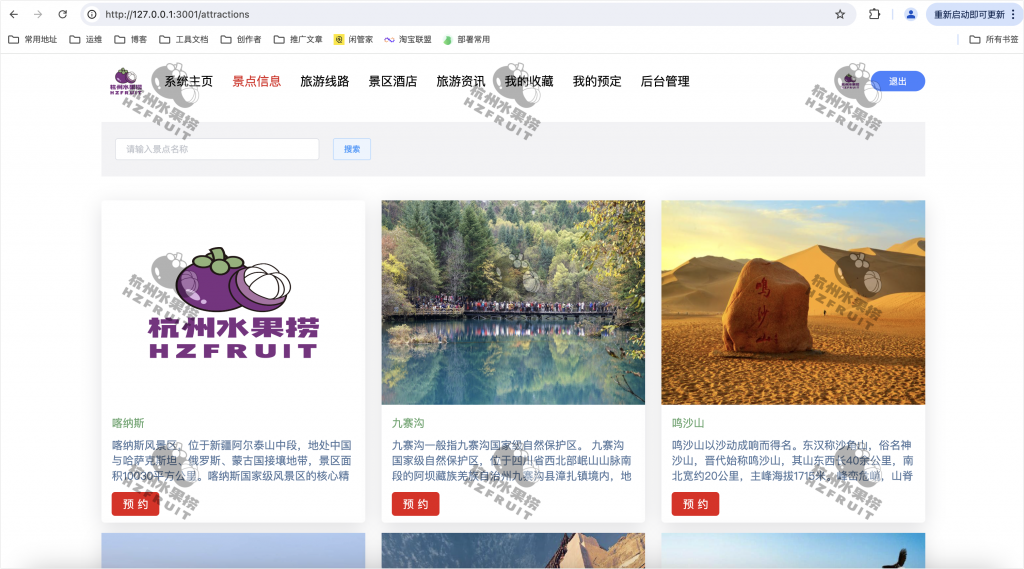Open the 运维 bookmark folder
The height and width of the screenshot is (569, 1024).
(x=86, y=39)
